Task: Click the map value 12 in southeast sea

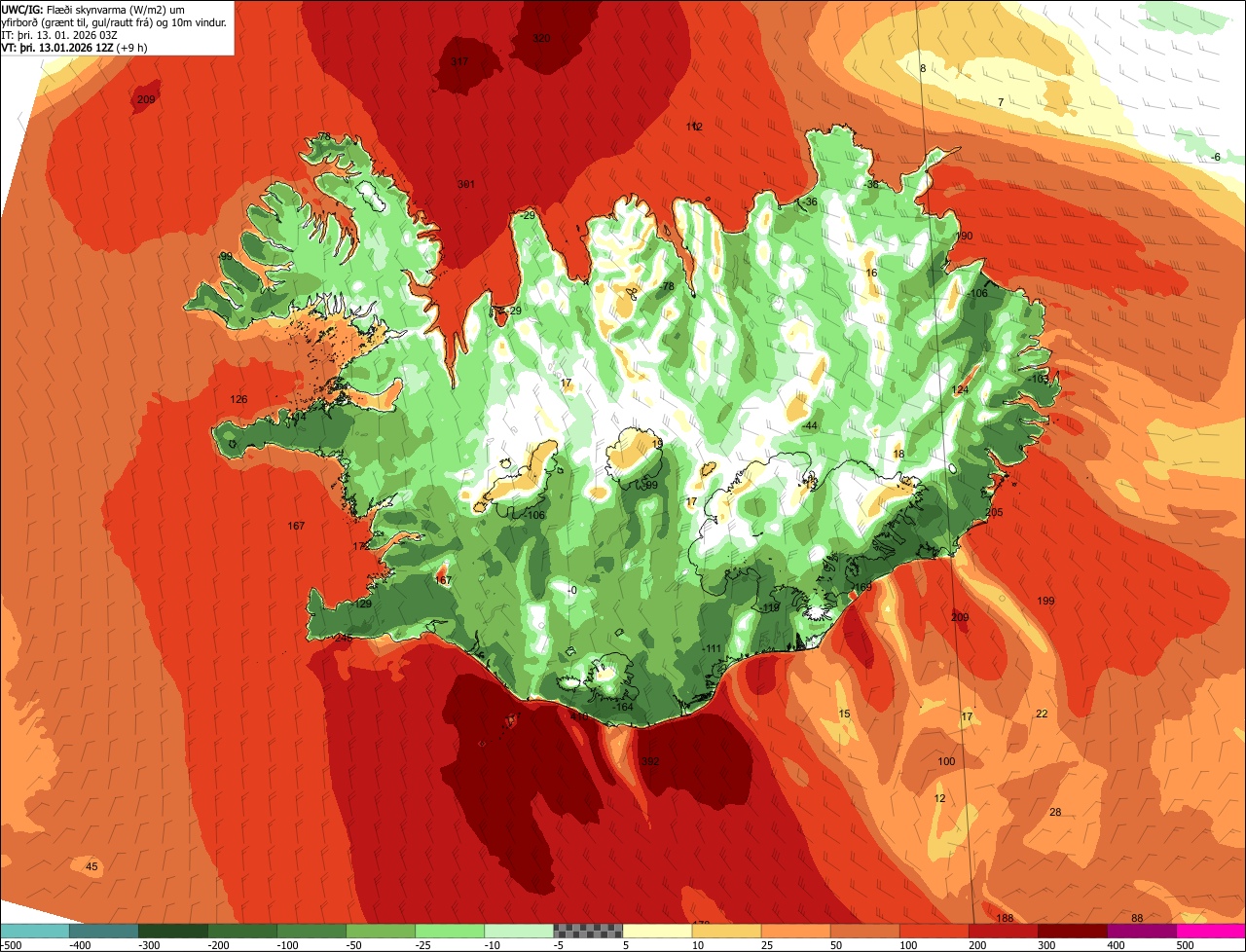Action: click(x=939, y=798)
